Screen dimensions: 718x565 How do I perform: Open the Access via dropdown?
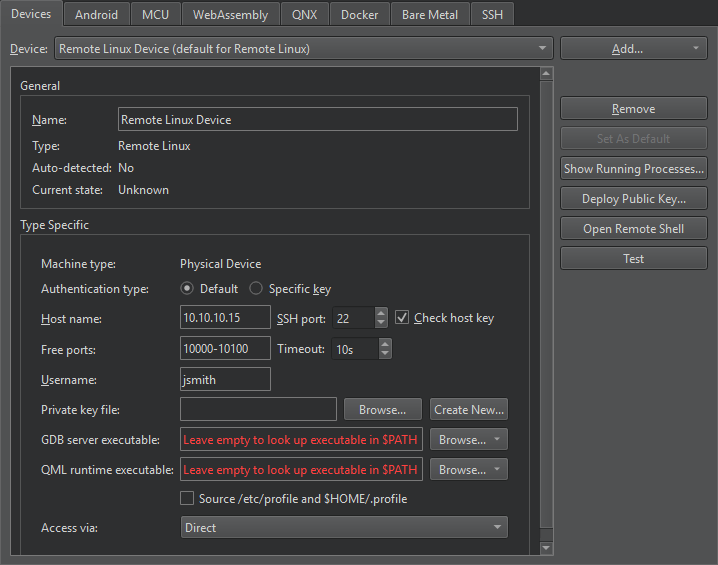pyautogui.click(x=344, y=527)
